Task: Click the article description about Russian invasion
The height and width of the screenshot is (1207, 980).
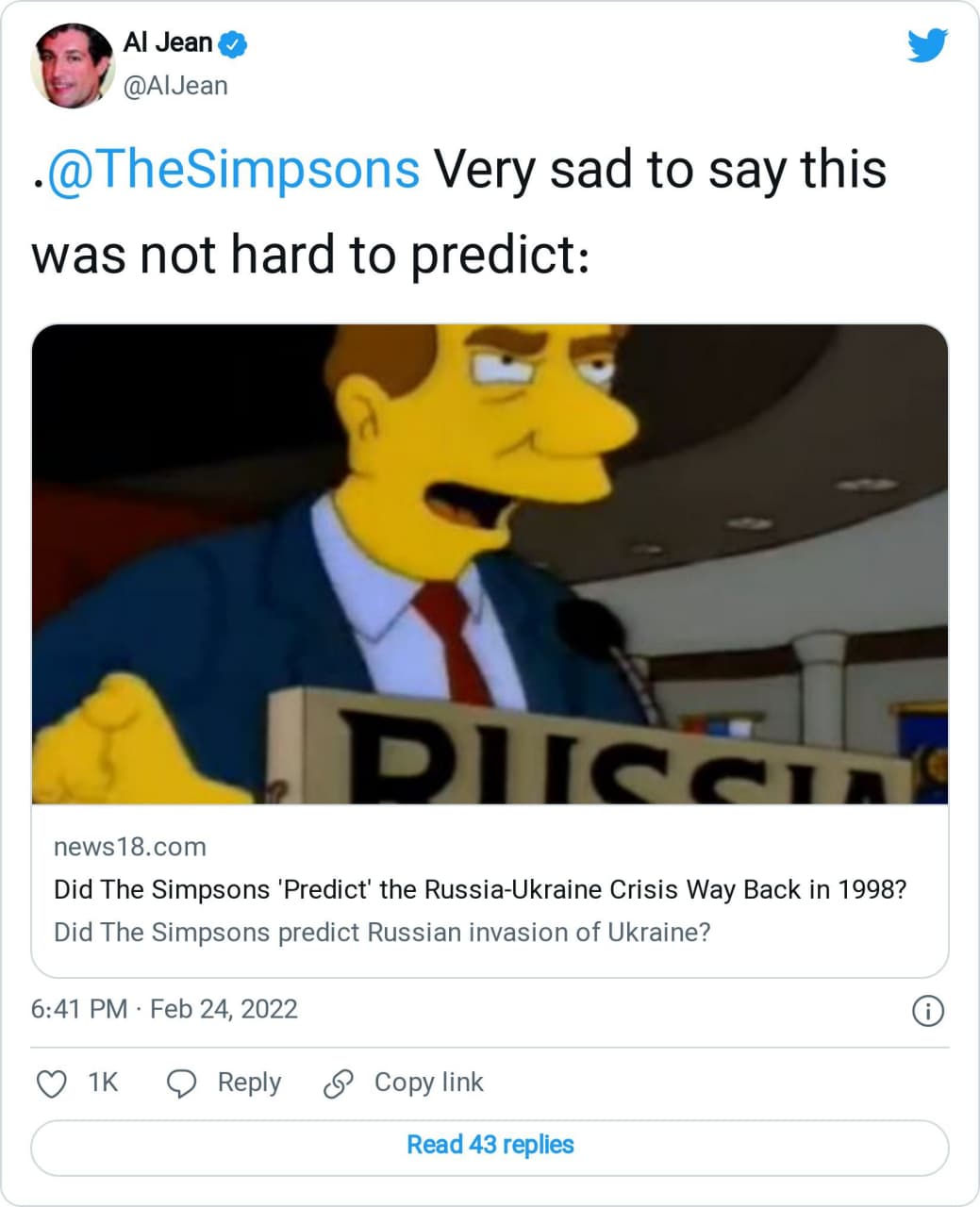Action: coord(382,933)
